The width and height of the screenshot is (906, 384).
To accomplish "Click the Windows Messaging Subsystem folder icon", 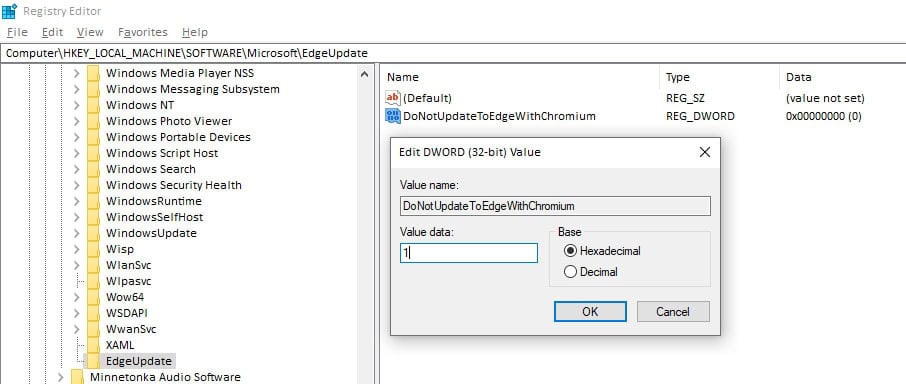I will click(x=93, y=90).
